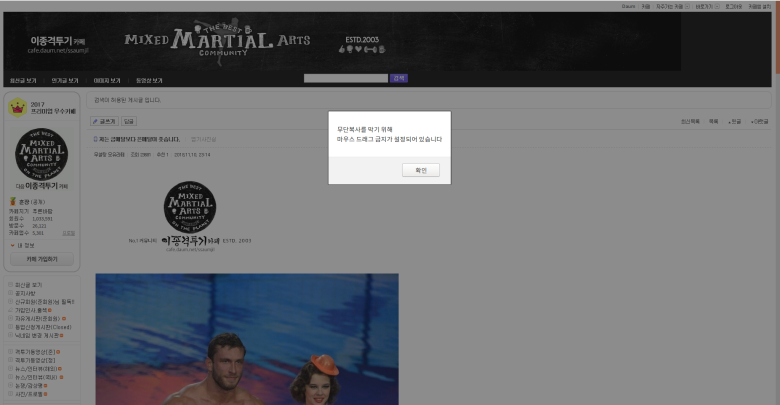Image resolution: width=780 pixels, height=405 pixels.
Task: Open the 최신글 보기 tab
Action: 23,80
